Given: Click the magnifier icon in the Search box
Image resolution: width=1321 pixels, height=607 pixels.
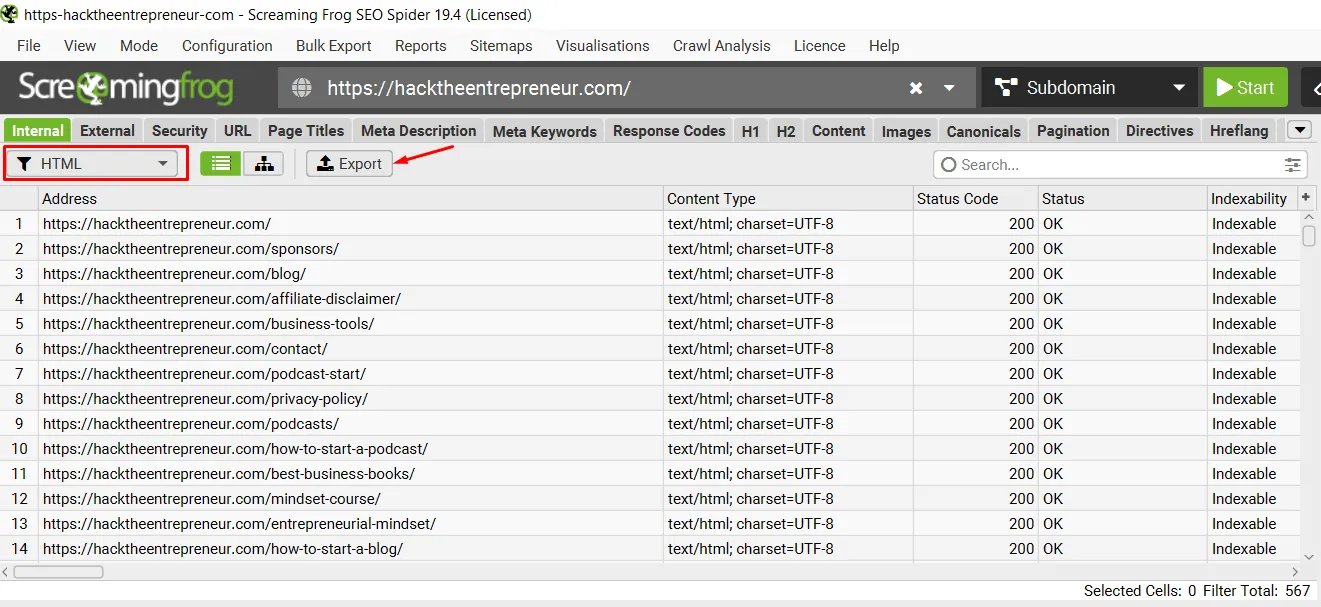Looking at the screenshot, I should tap(948, 164).
